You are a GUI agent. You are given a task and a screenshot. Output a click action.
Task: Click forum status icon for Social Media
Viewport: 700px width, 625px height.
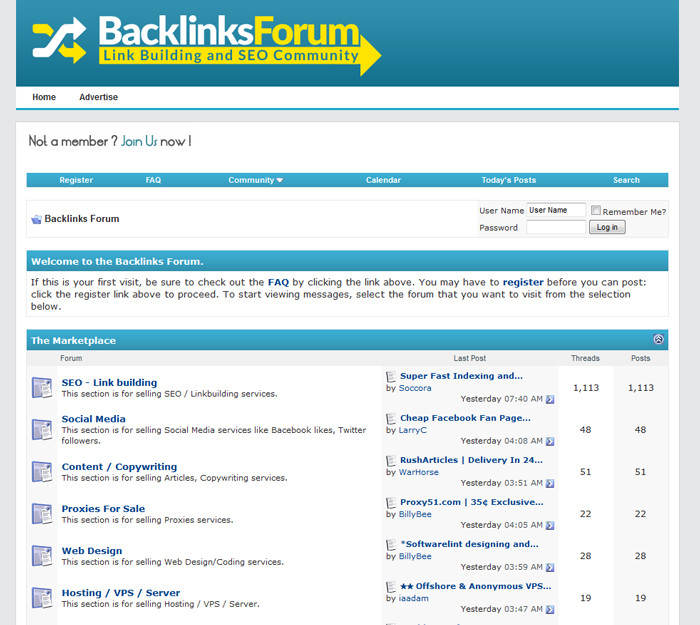pyautogui.click(x=42, y=429)
